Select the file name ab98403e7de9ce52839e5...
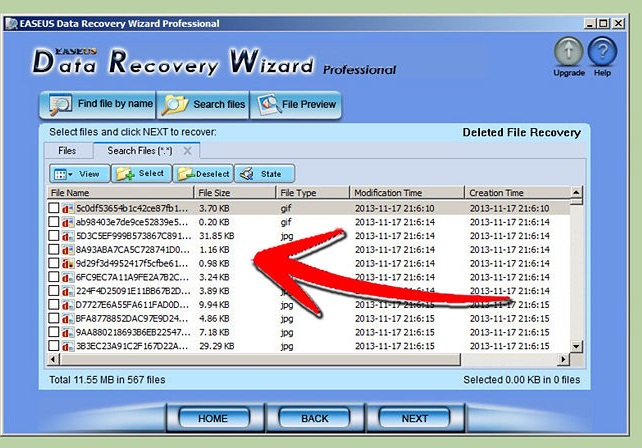Viewport: 642px width, 448px height. pyautogui.click(x=132, y=222)
